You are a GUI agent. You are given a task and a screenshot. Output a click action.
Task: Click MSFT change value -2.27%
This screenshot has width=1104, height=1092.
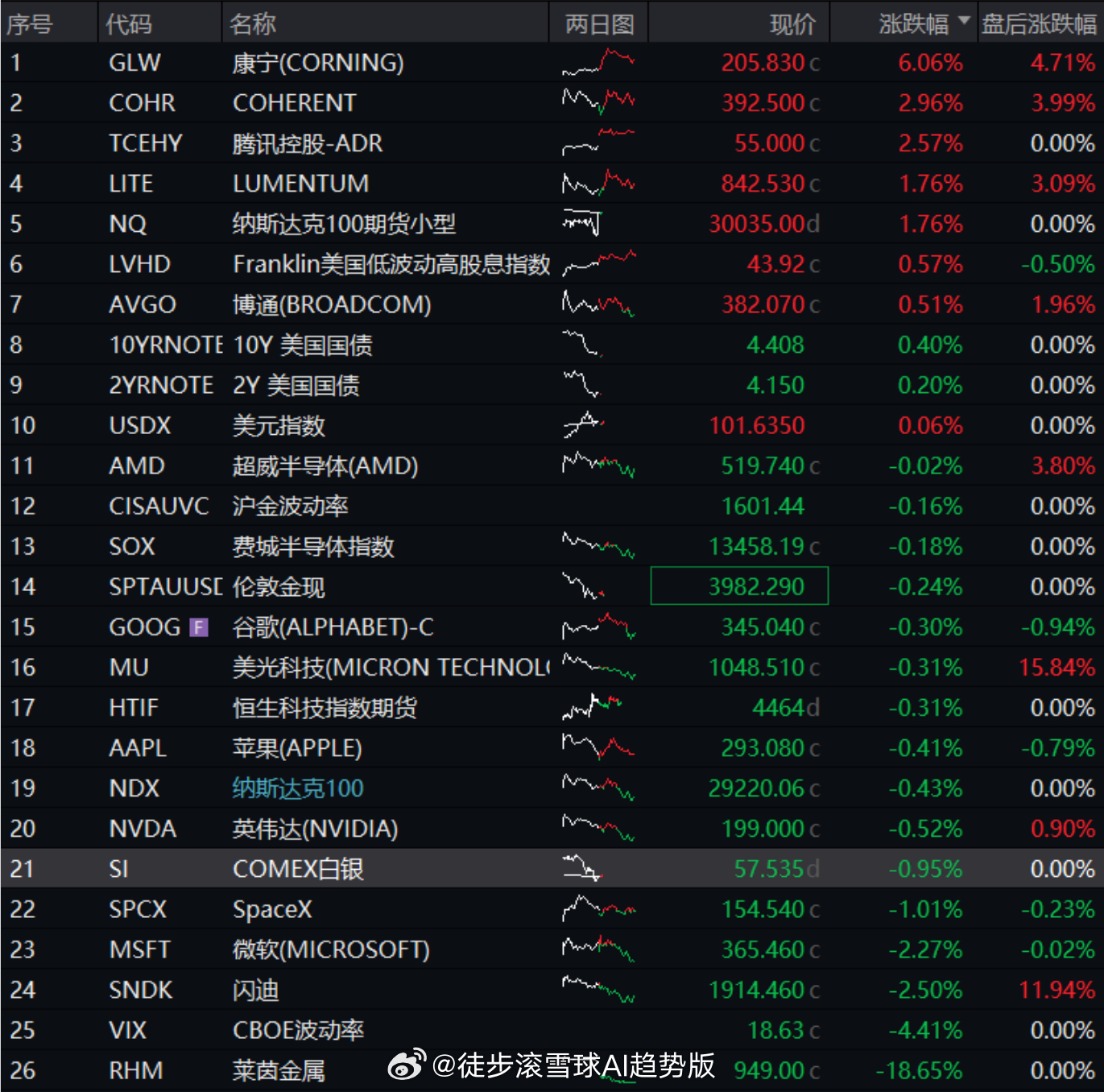925,949
